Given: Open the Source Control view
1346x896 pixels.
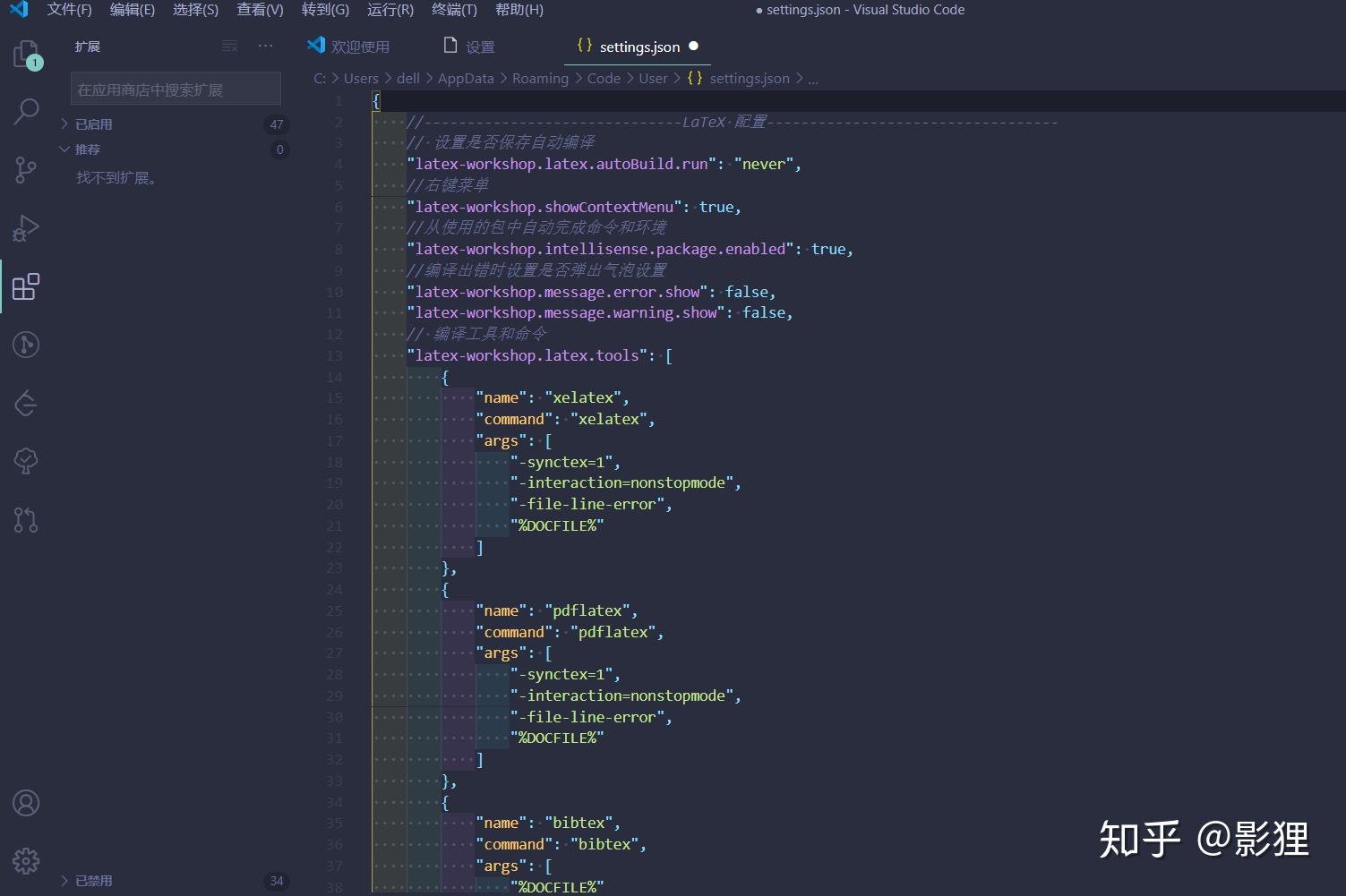Looking at the screenshot, I should pos(27,170).
